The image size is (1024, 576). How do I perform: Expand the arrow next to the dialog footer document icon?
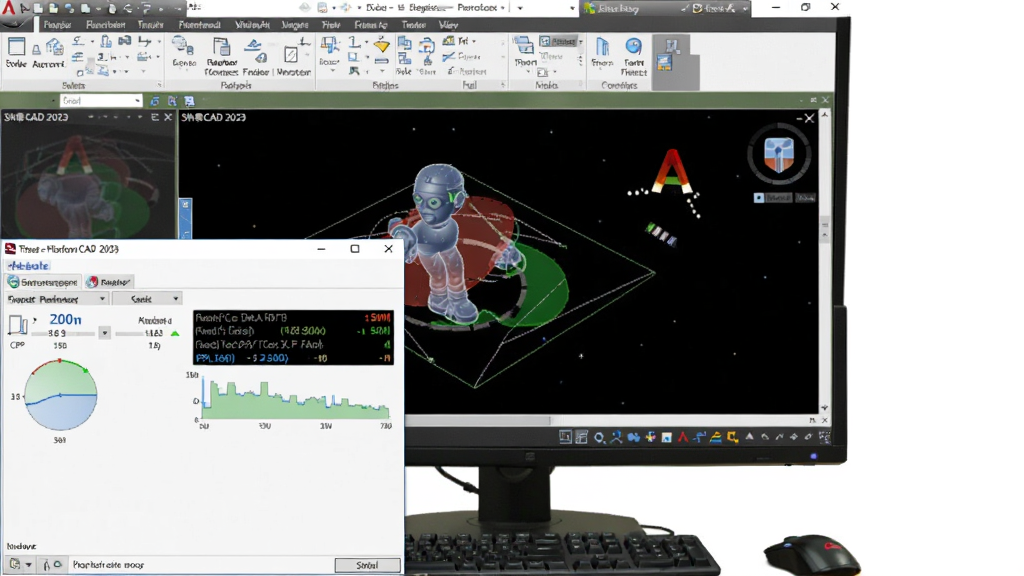click(x=29, y=565)
